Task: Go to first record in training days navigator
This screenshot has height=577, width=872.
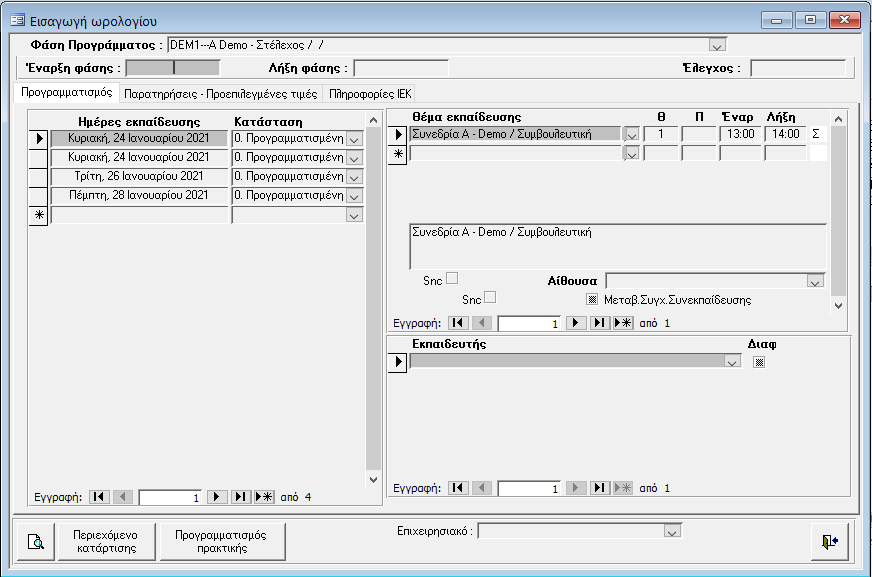Action: click(x=99, y=496)
